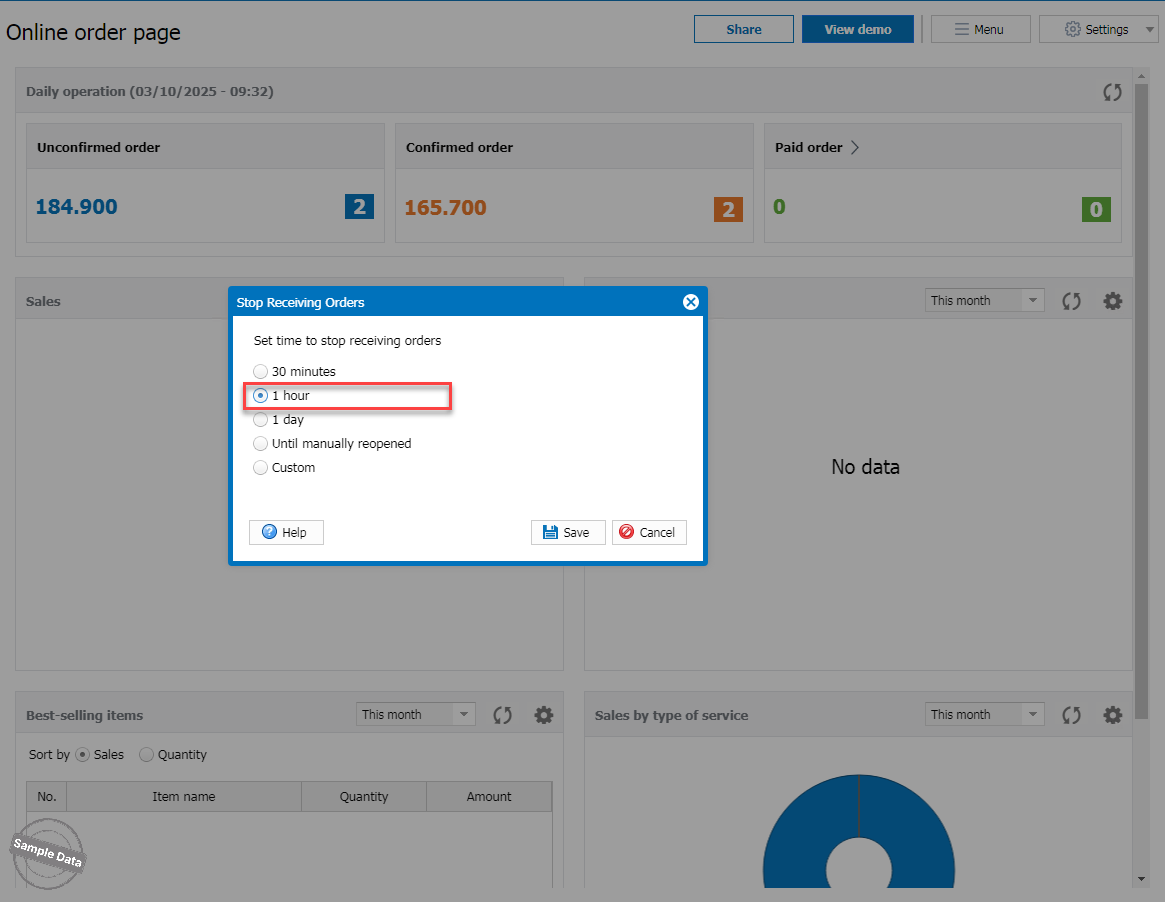Open Sales by type of service gear settings
This screenshot has height=902, width=1165.
[x=1112, y=715]
